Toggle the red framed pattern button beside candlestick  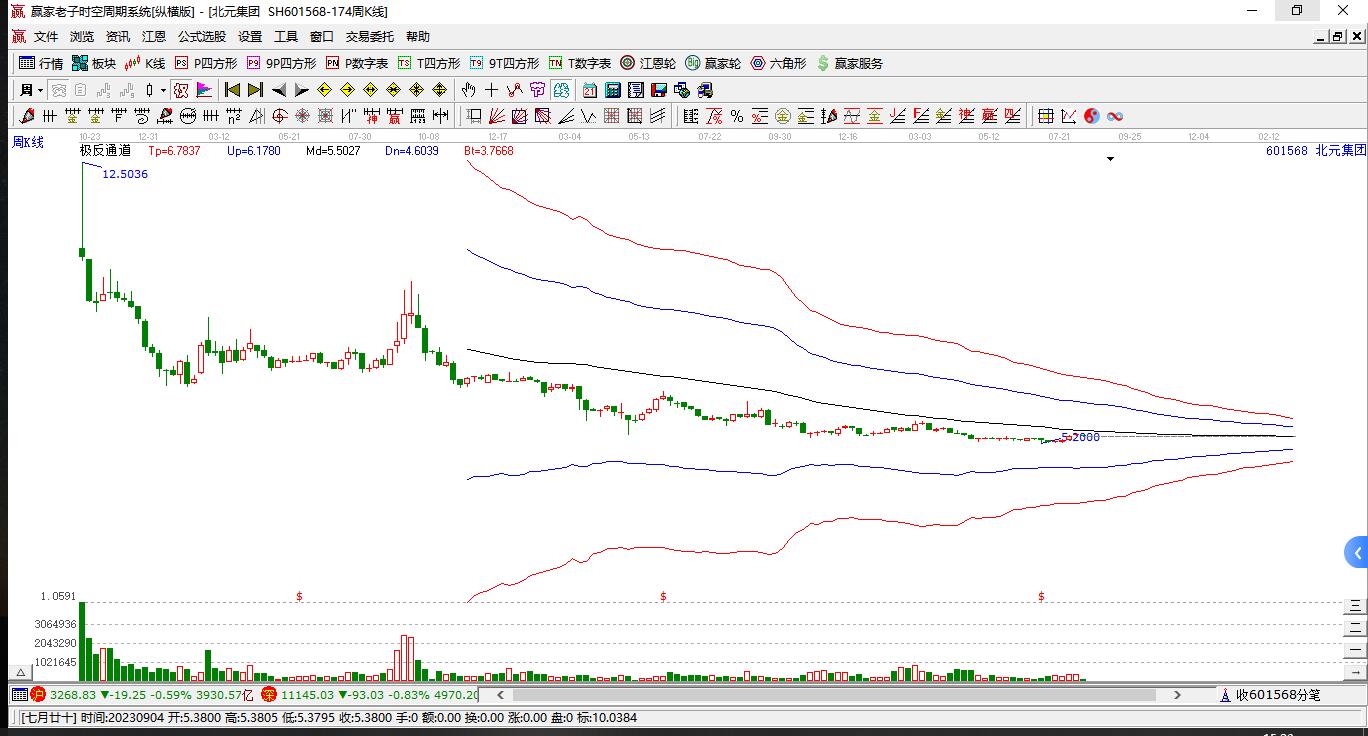(180, 90)
